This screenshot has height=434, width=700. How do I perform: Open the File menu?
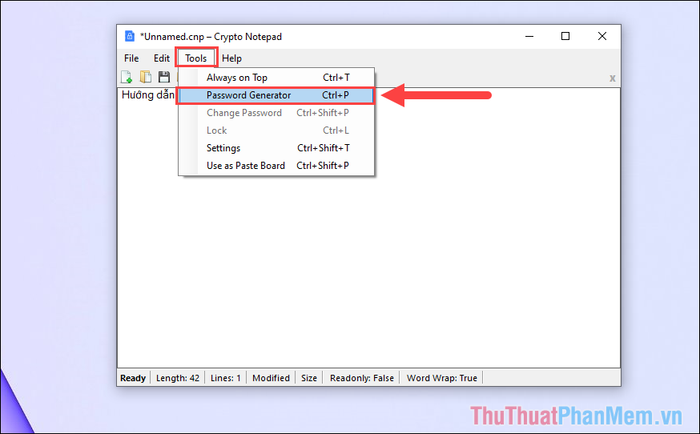[x=131, y=58]
